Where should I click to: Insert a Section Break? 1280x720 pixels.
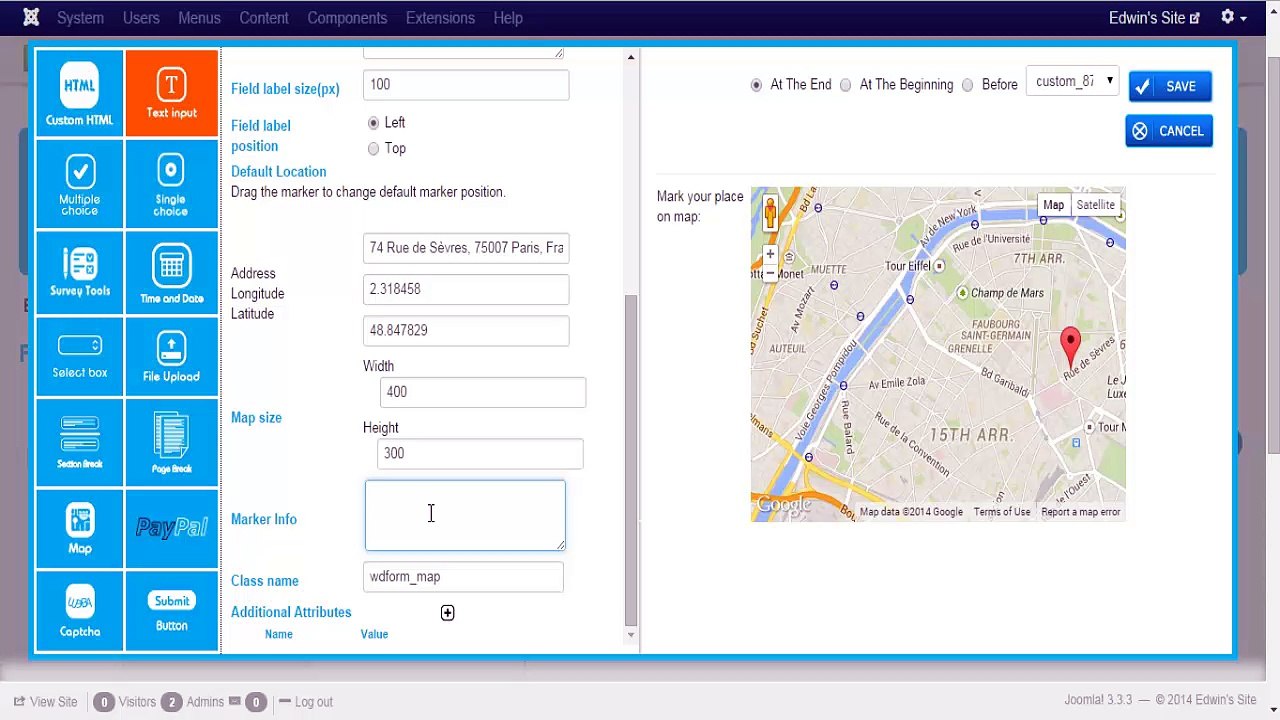point(79,442)
